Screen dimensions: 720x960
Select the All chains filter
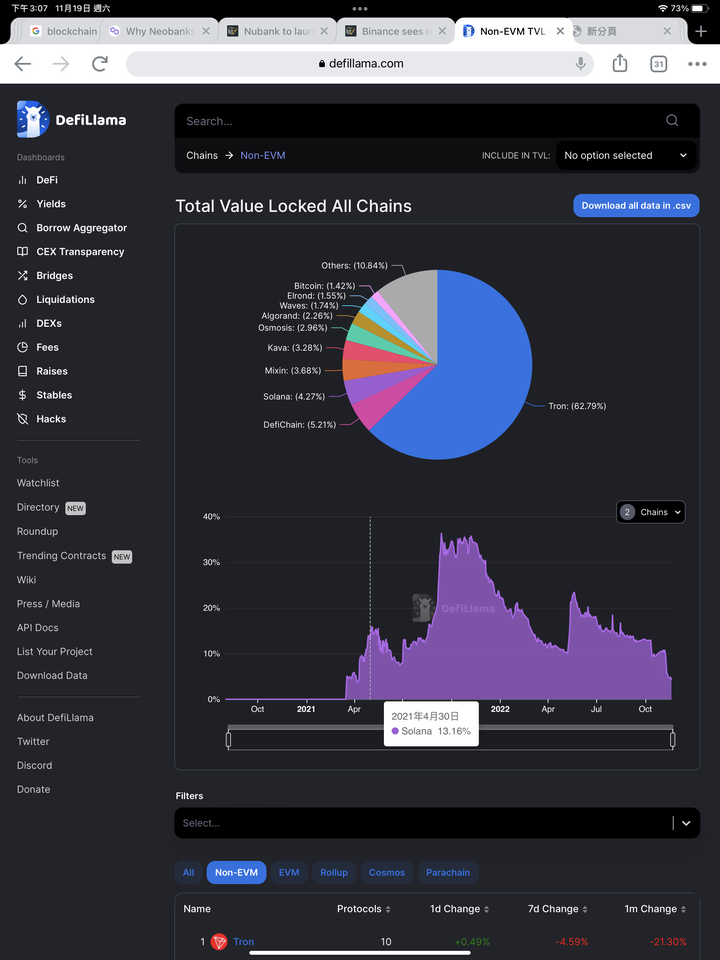point(189,872)
